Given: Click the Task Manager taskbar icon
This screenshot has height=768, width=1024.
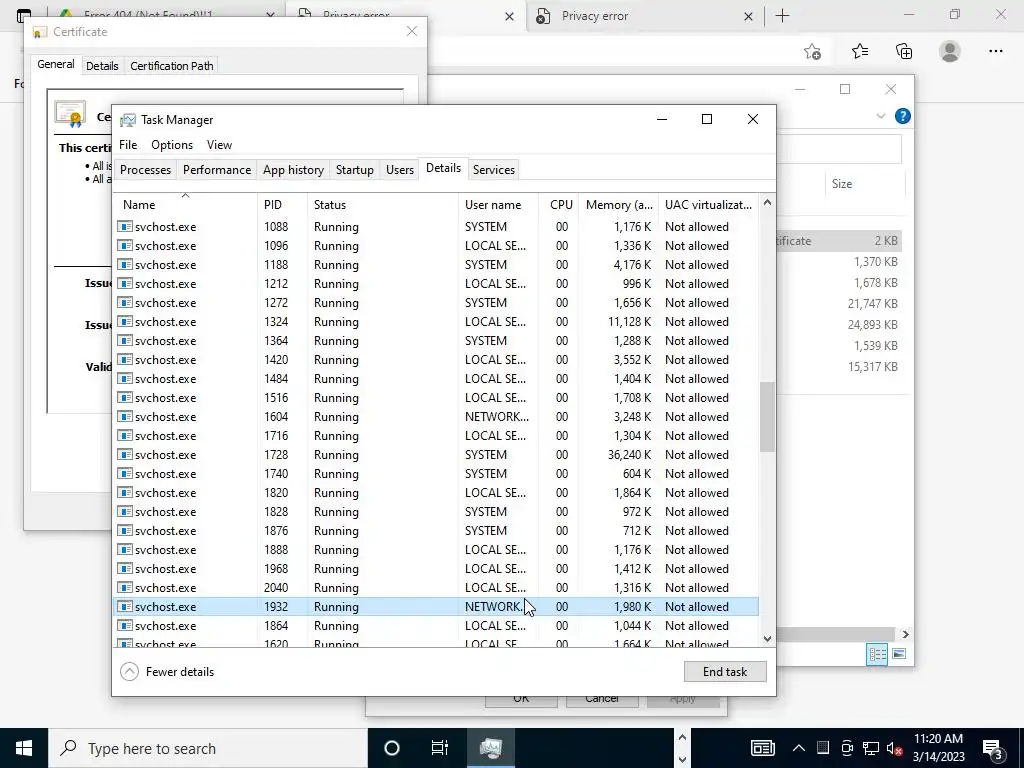Looking at the screenshot, I should point(490,748).
